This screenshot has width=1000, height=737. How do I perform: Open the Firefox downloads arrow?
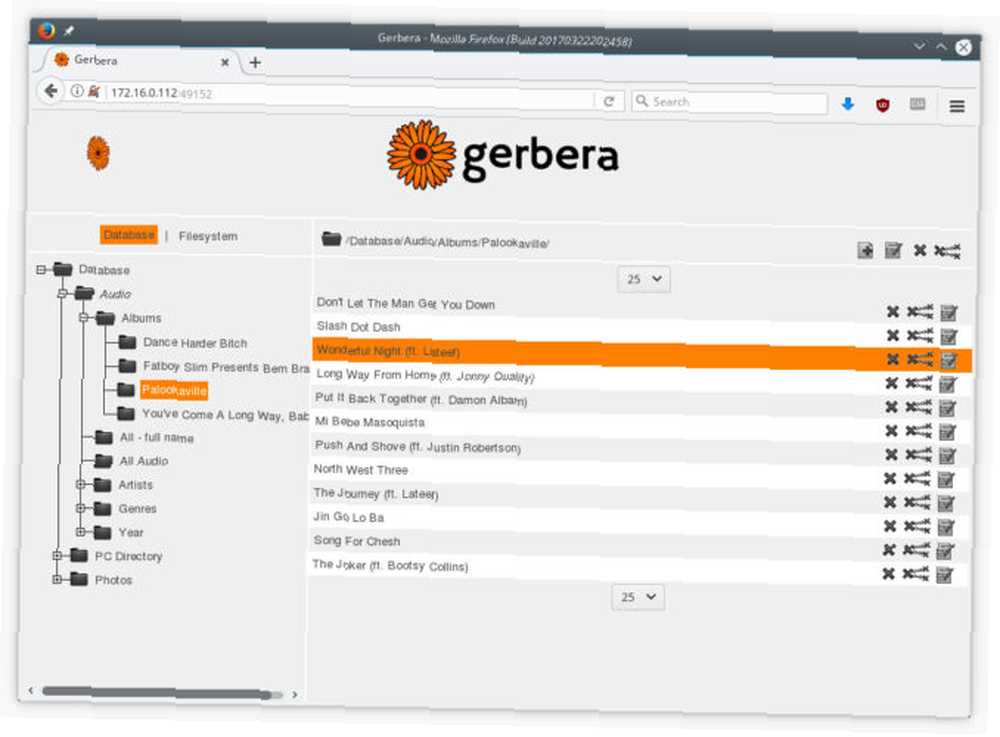coord(848,104)
